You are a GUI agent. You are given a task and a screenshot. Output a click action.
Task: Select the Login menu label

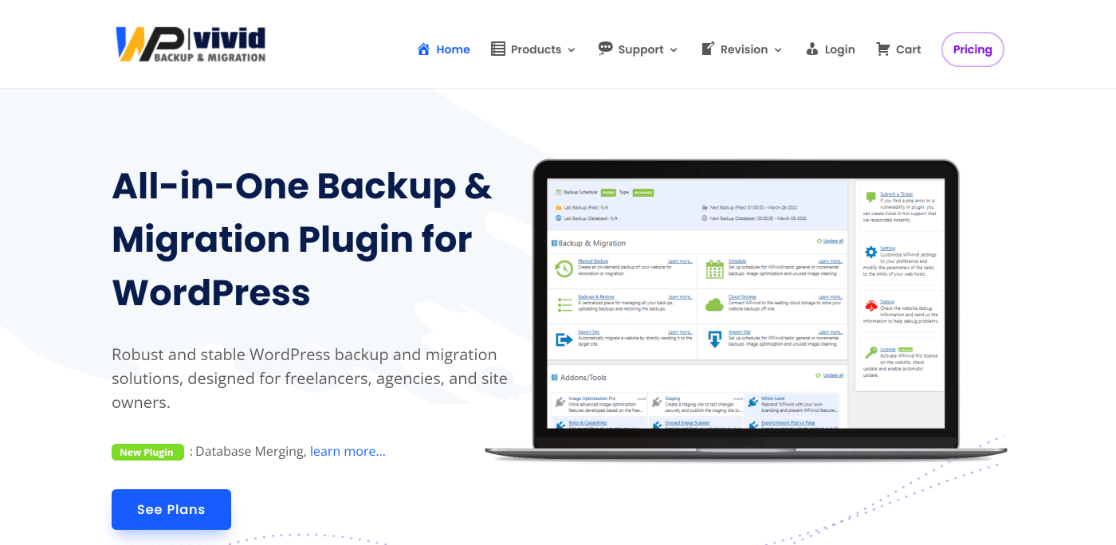tap(840, 49)
